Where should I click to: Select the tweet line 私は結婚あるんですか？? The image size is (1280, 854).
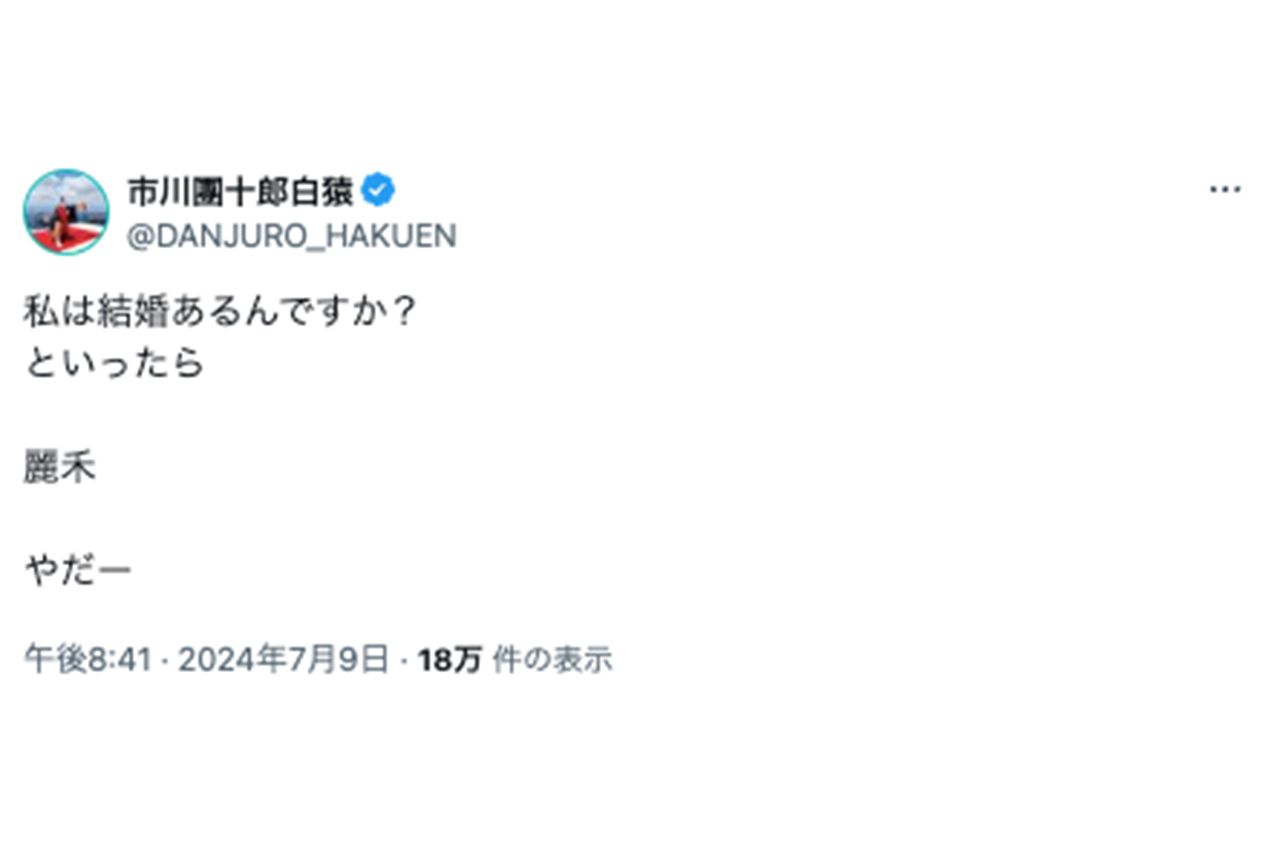coord(222,309)
